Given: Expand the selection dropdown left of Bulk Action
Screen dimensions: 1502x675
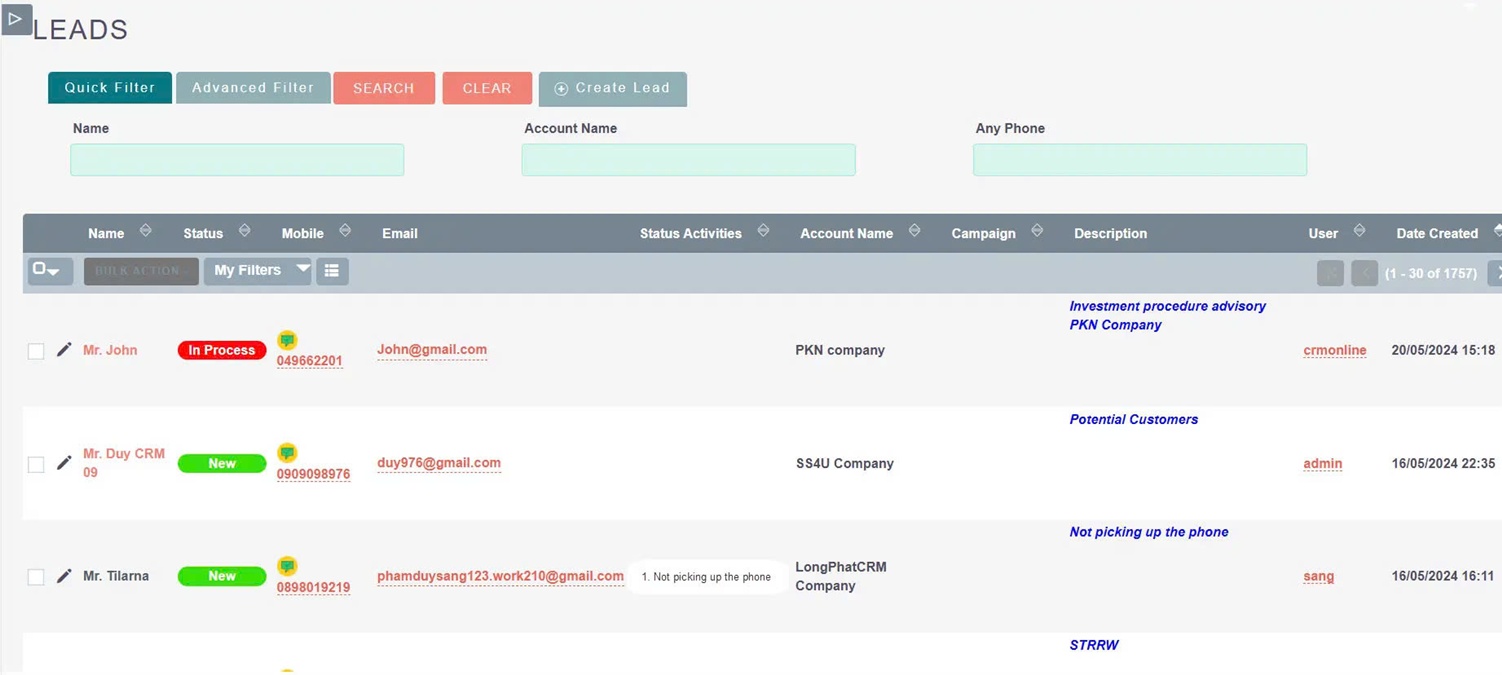Looking at the screenshot, I should [x=49, y=270].
